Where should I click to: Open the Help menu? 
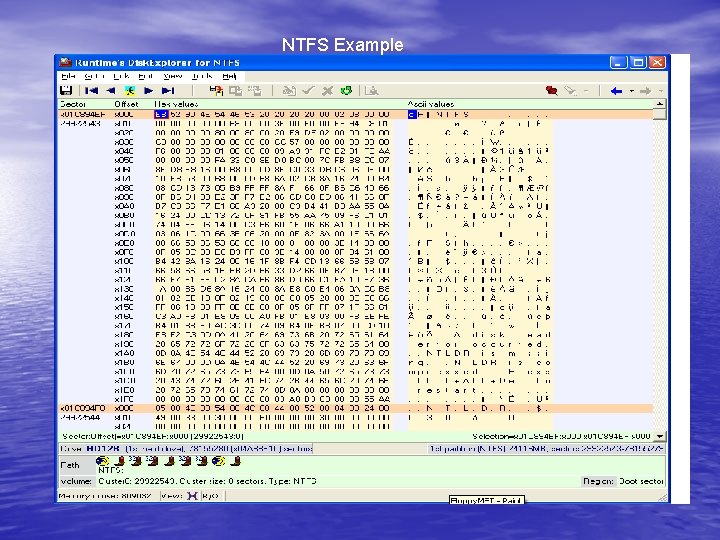point(229,76)
